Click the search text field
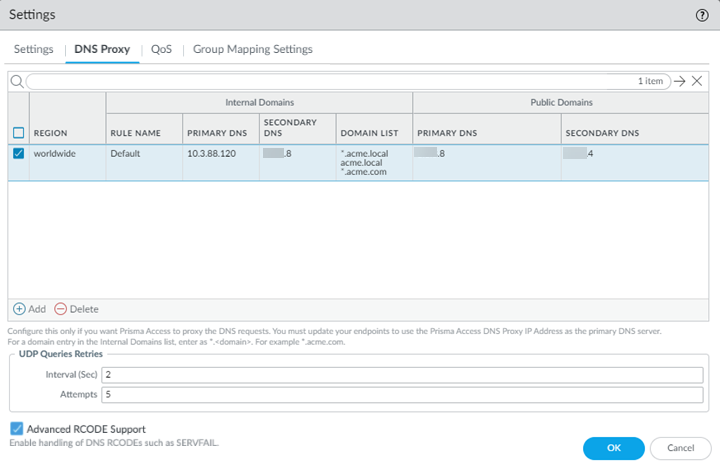This screenshot has width=720, height=470. 330,81
